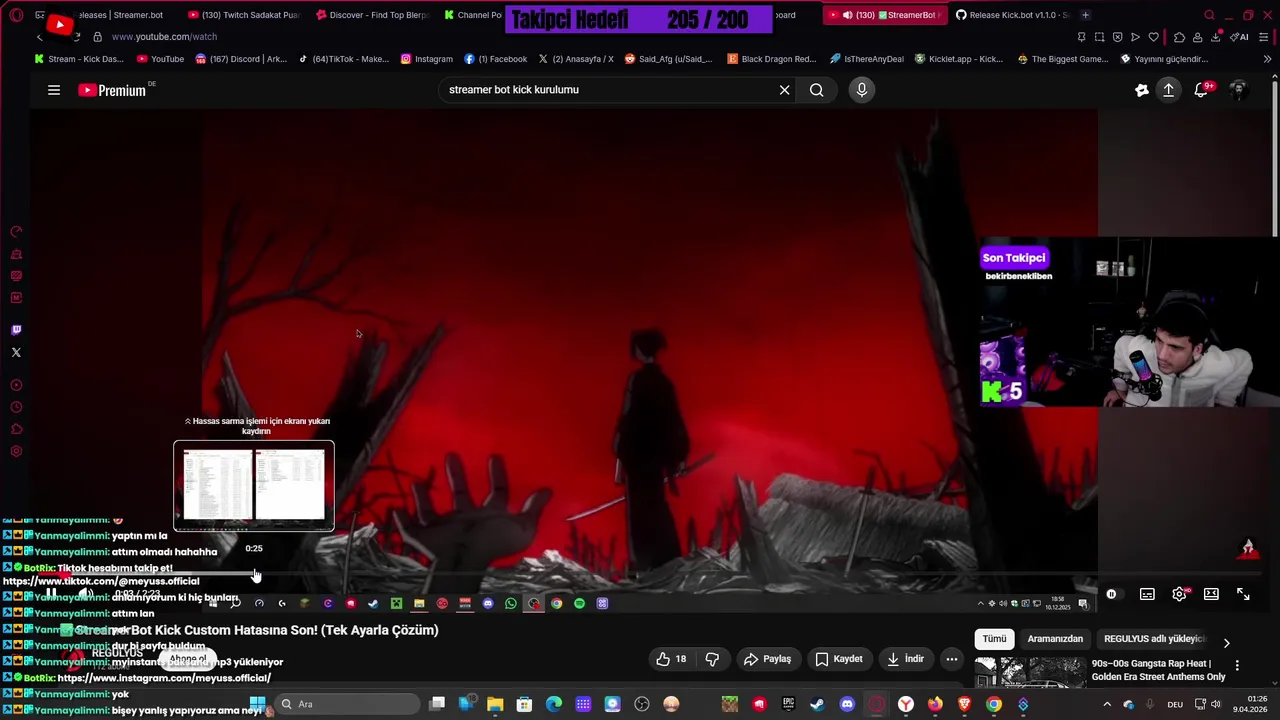Open 90s–00s Gangsta Rap Heat video title
1280x720 pixels.
(1158, 670)
